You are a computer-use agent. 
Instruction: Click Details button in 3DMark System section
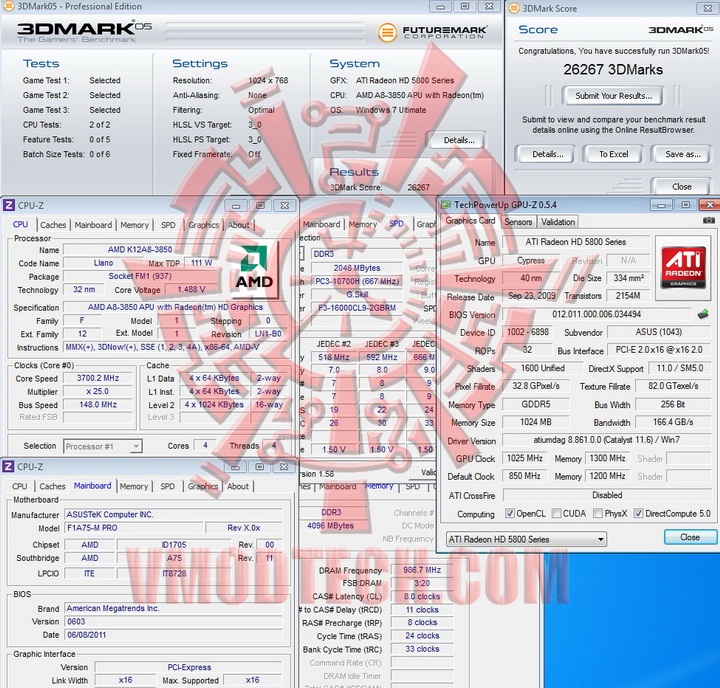pos(458,140)
